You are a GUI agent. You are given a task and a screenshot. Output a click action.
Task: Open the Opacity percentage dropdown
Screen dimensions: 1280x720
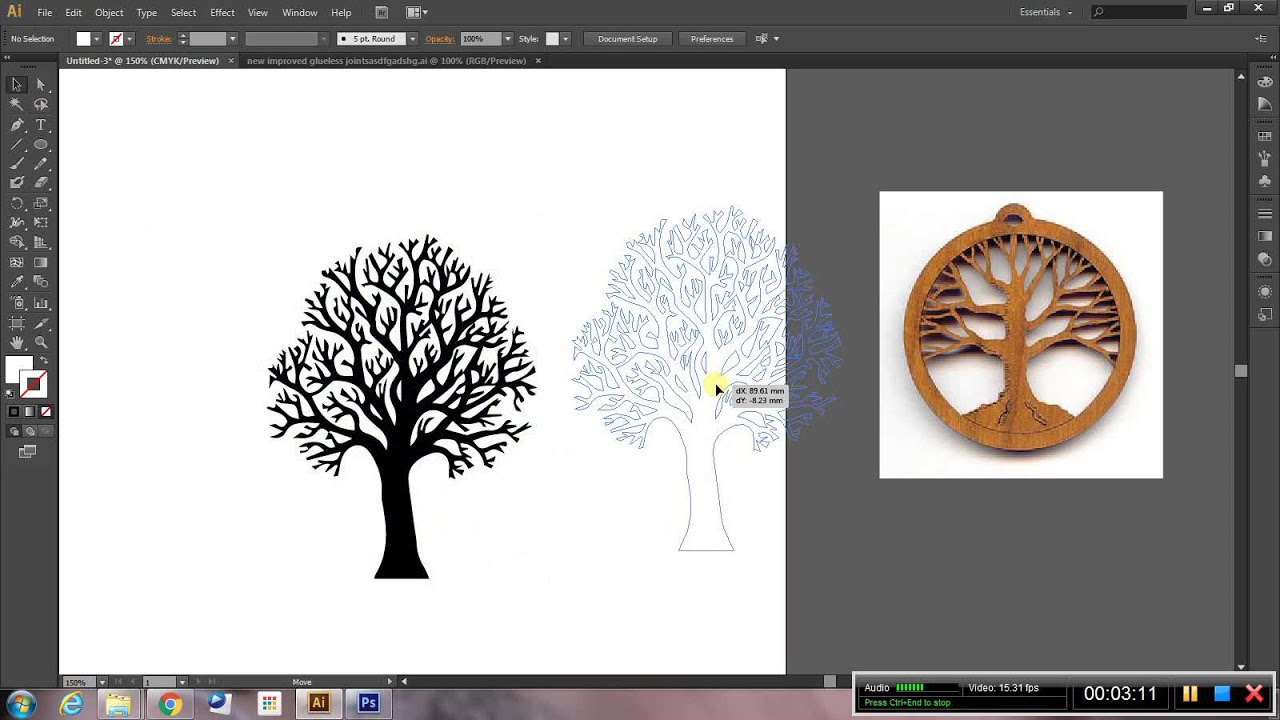(x=508, y=39)
